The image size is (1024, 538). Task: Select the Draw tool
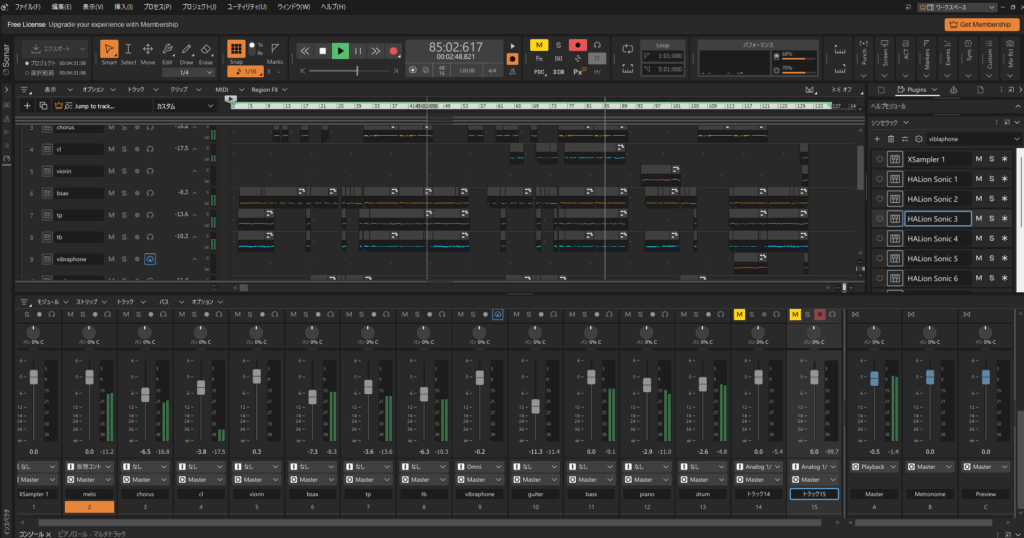(x=187, y=50)
